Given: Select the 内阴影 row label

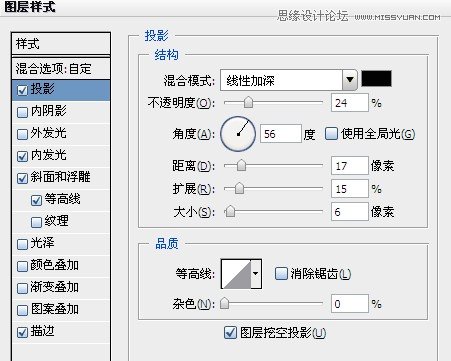Looking at the screenshot, I should pyautogui.click(x=49, y=111).
